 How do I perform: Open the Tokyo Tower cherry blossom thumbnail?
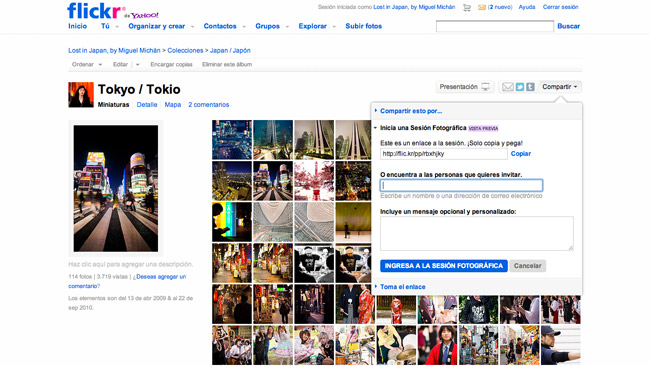(x=314, y=181)
